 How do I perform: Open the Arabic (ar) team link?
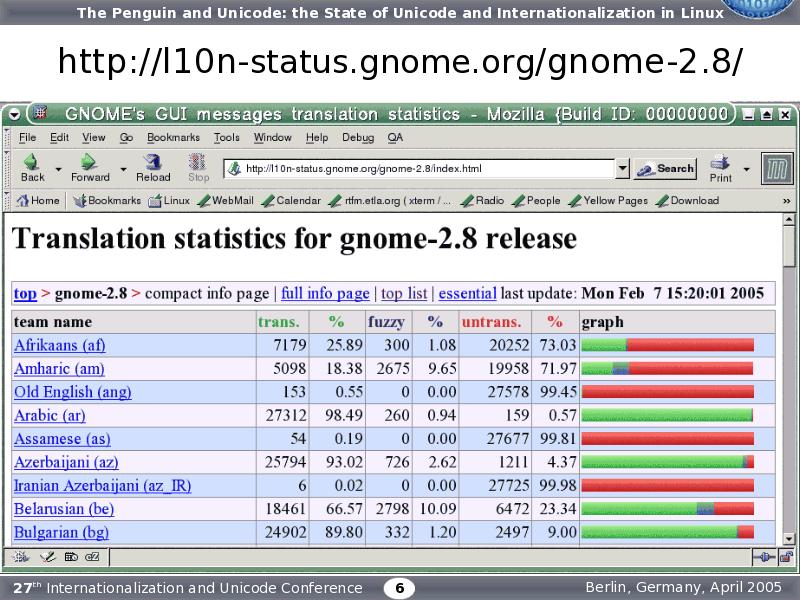pos(49,415)
